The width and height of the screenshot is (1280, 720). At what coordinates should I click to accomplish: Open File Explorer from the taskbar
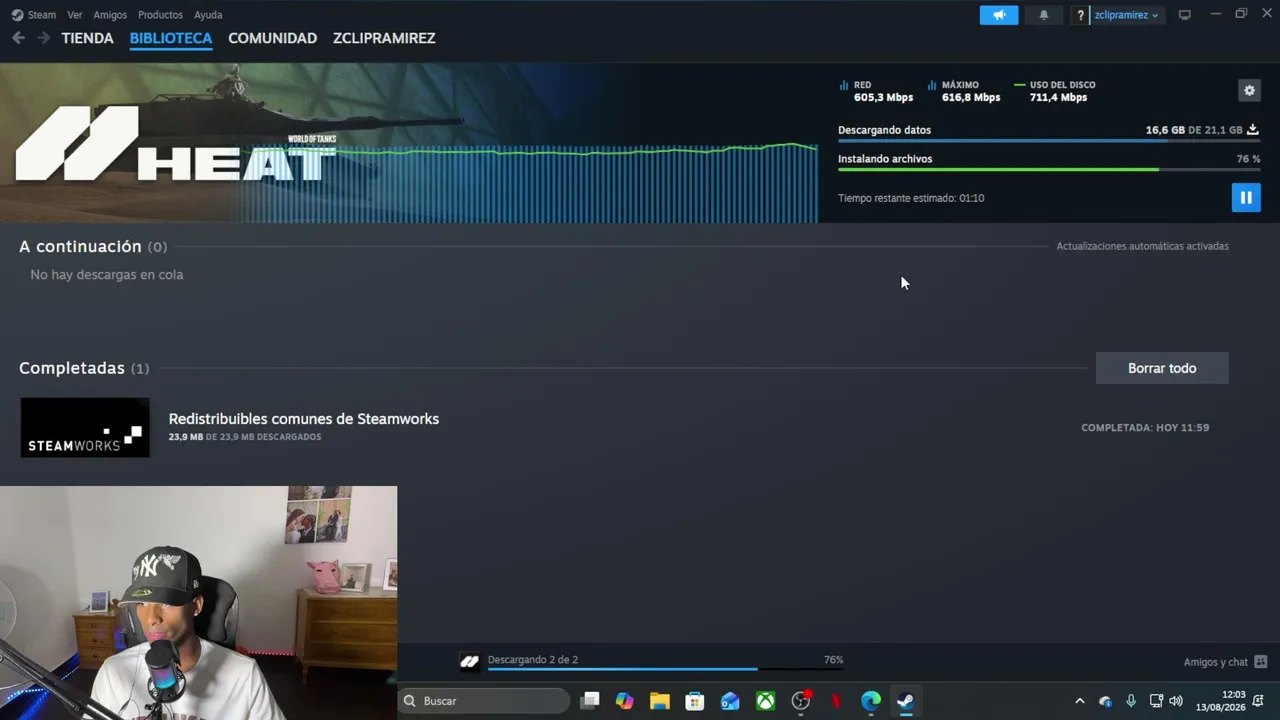coord(660,701)
